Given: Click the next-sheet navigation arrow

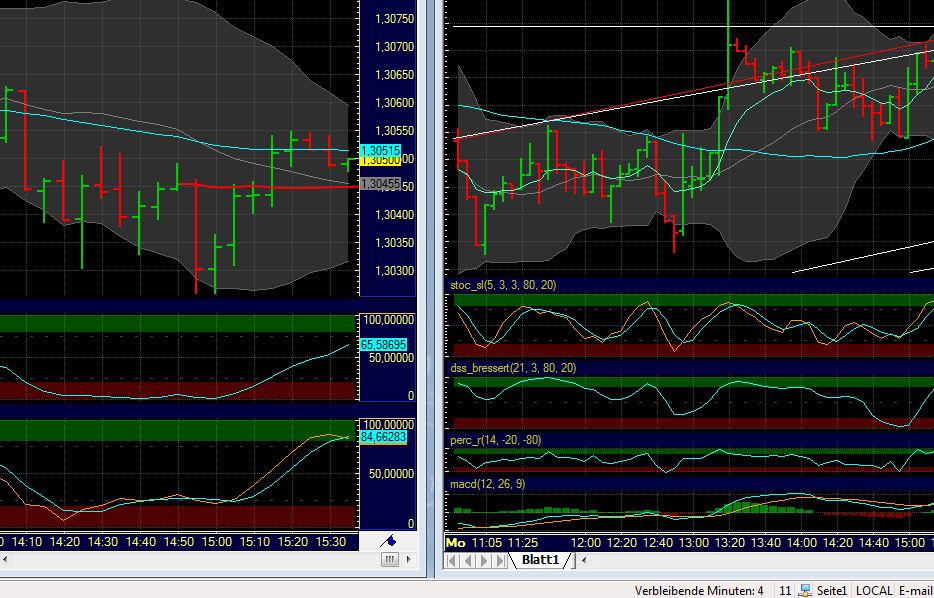Looking at the screenshot, I should [483, 561].
